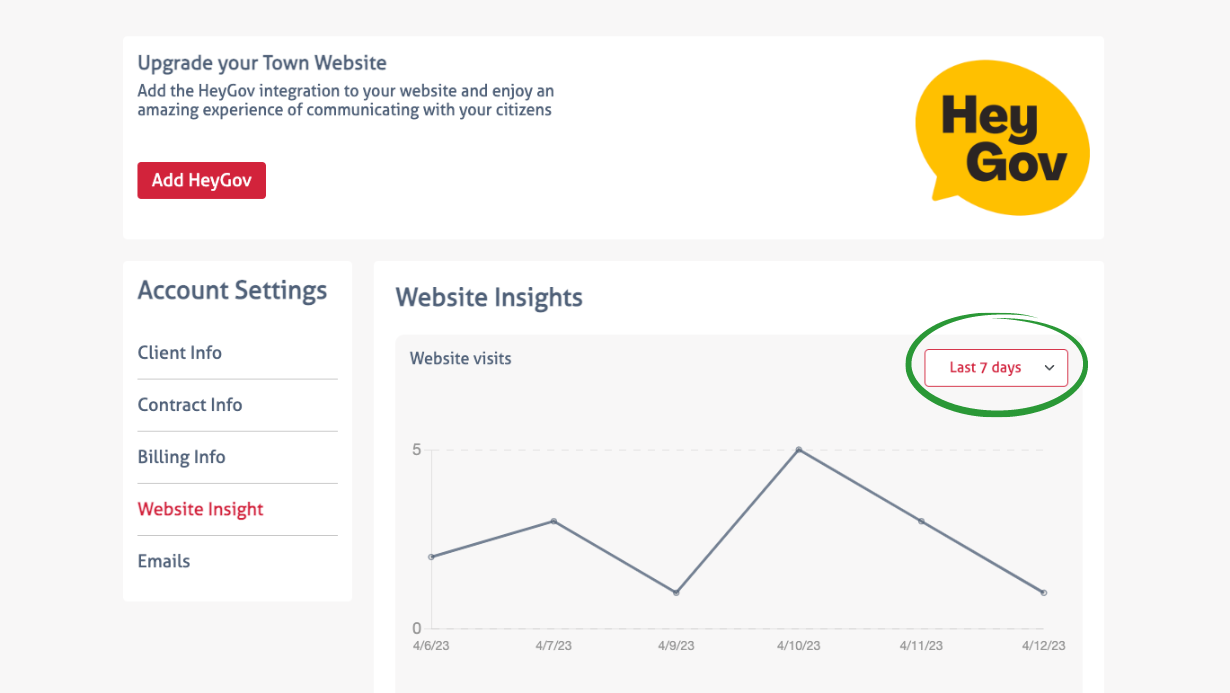This screenshot has height=693, width=1230.
Task: Click the 4/9/23 lowest data point
Action: tap(676, 593)
